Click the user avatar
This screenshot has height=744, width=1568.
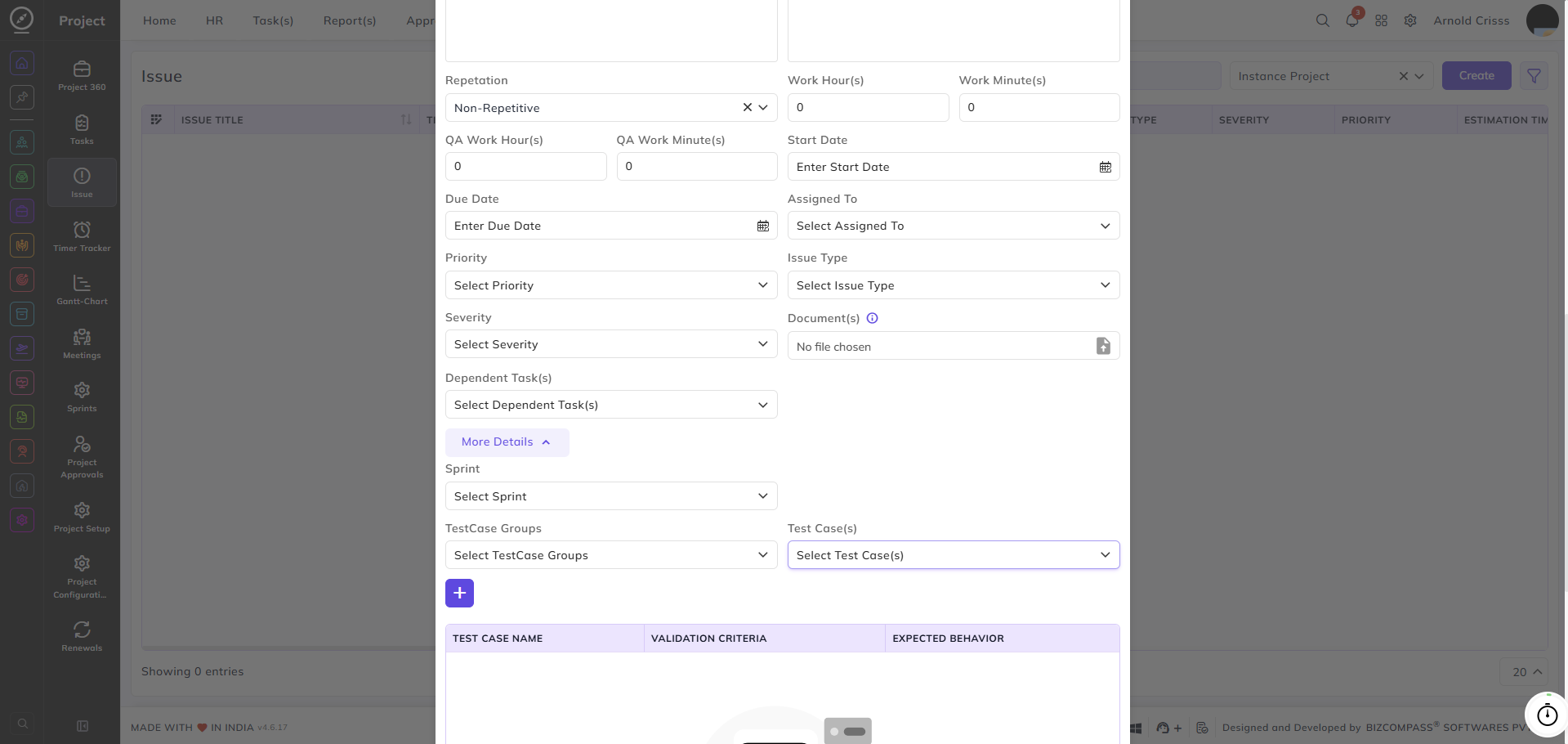point(1542,20)
